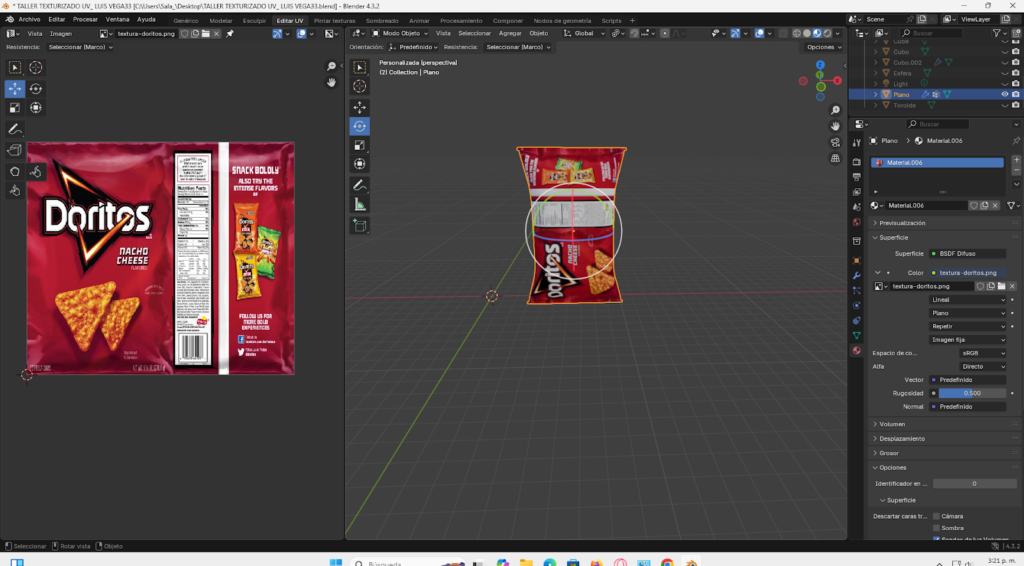This screenshot has height=566, width=1024.
Task: Switch to the Sombreado workspace tab
Action: [x=382, y=21]
